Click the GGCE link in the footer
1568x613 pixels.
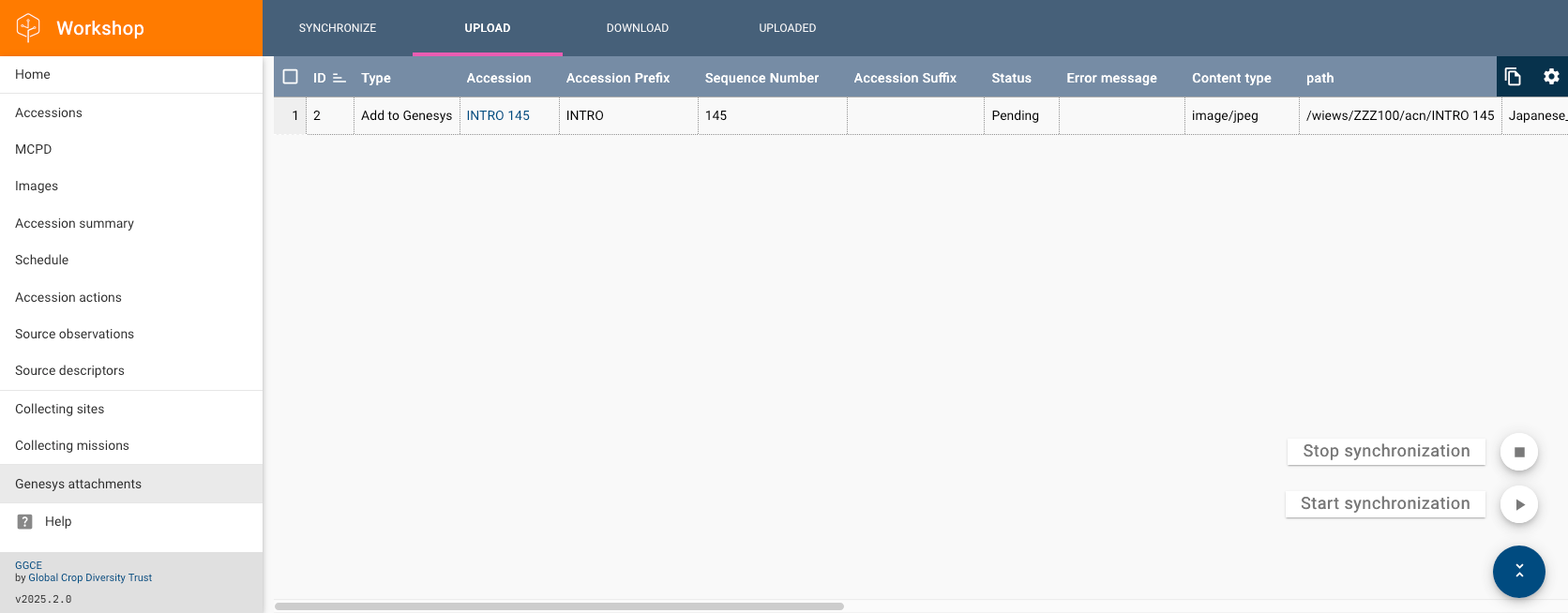point(28,565)
